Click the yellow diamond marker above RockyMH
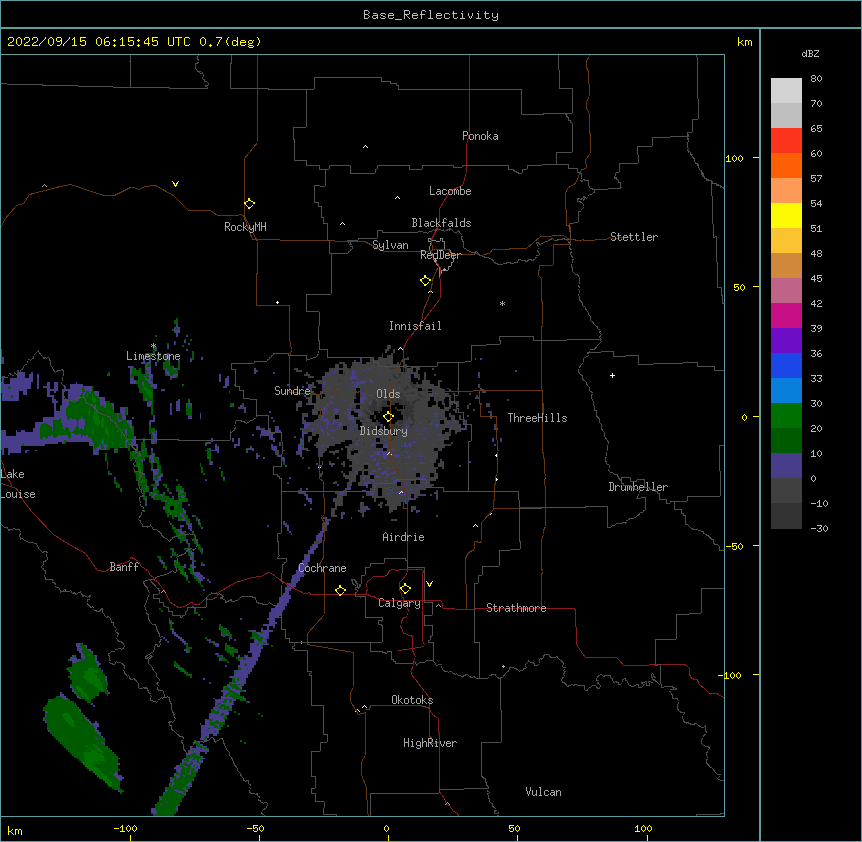Viewport: 862px width, 842px height. click(x=249, y=204)
